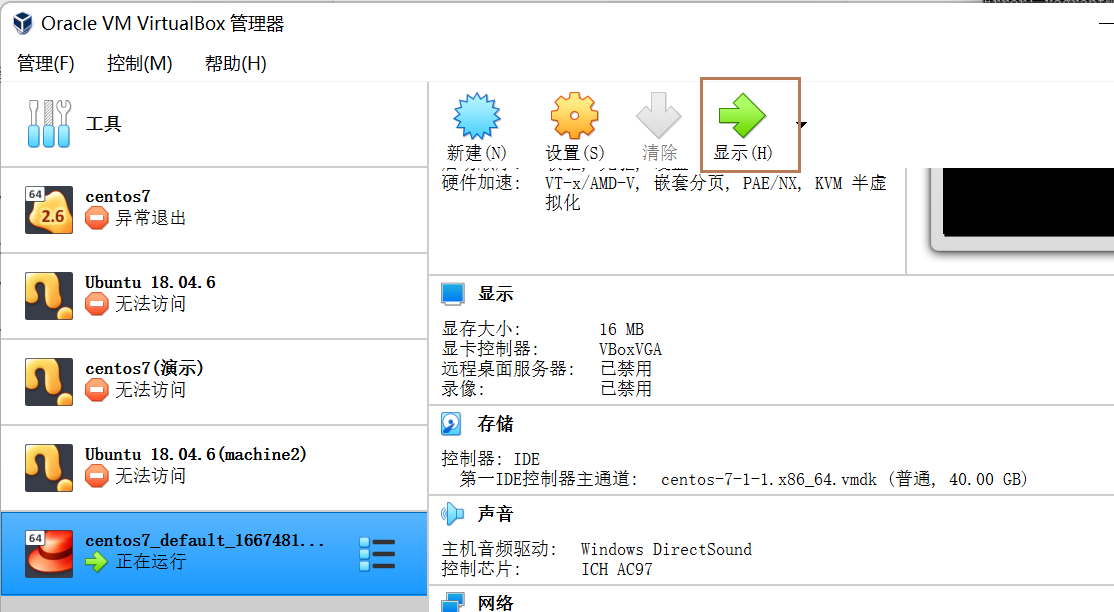1114x612 pixels.
Task: Click 无法访问 red icon under centos7(演示)
Action: pos(96,390)
